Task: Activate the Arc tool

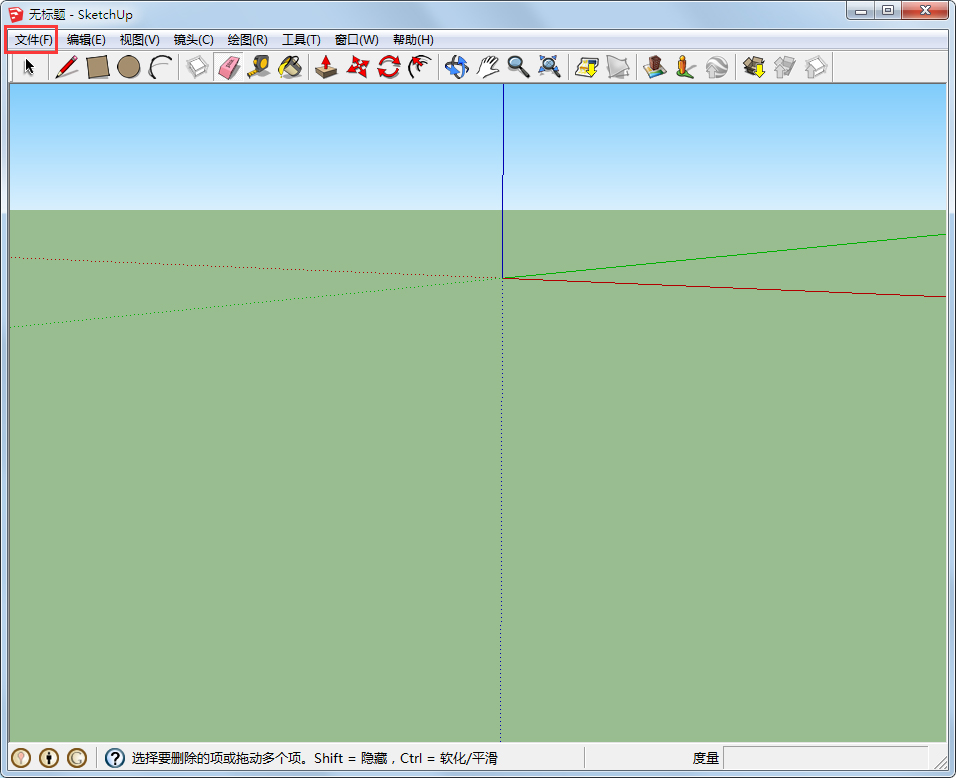Action: (x=160, y=67)
